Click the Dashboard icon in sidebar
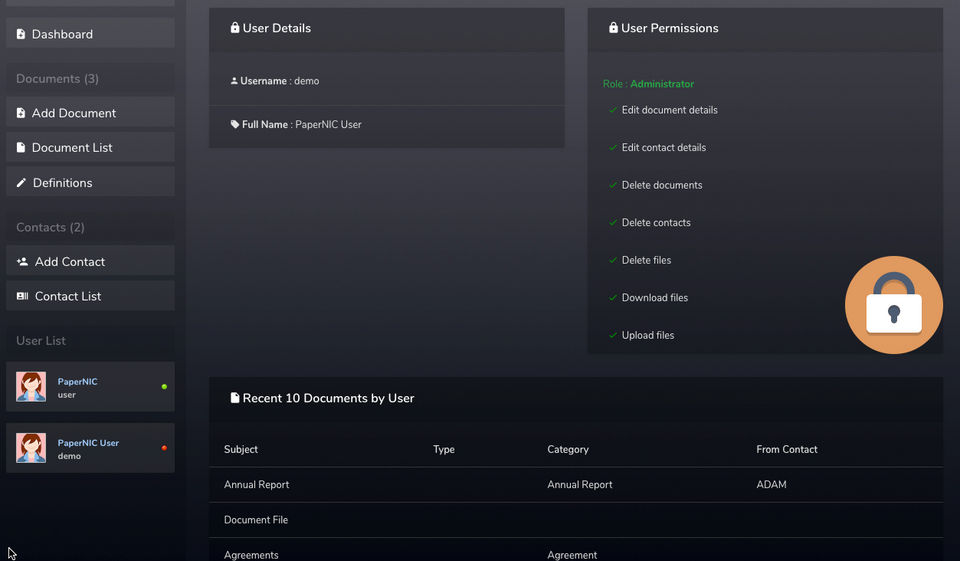The height and width of the screenshot is (561, 960). [x=21, y=34]
